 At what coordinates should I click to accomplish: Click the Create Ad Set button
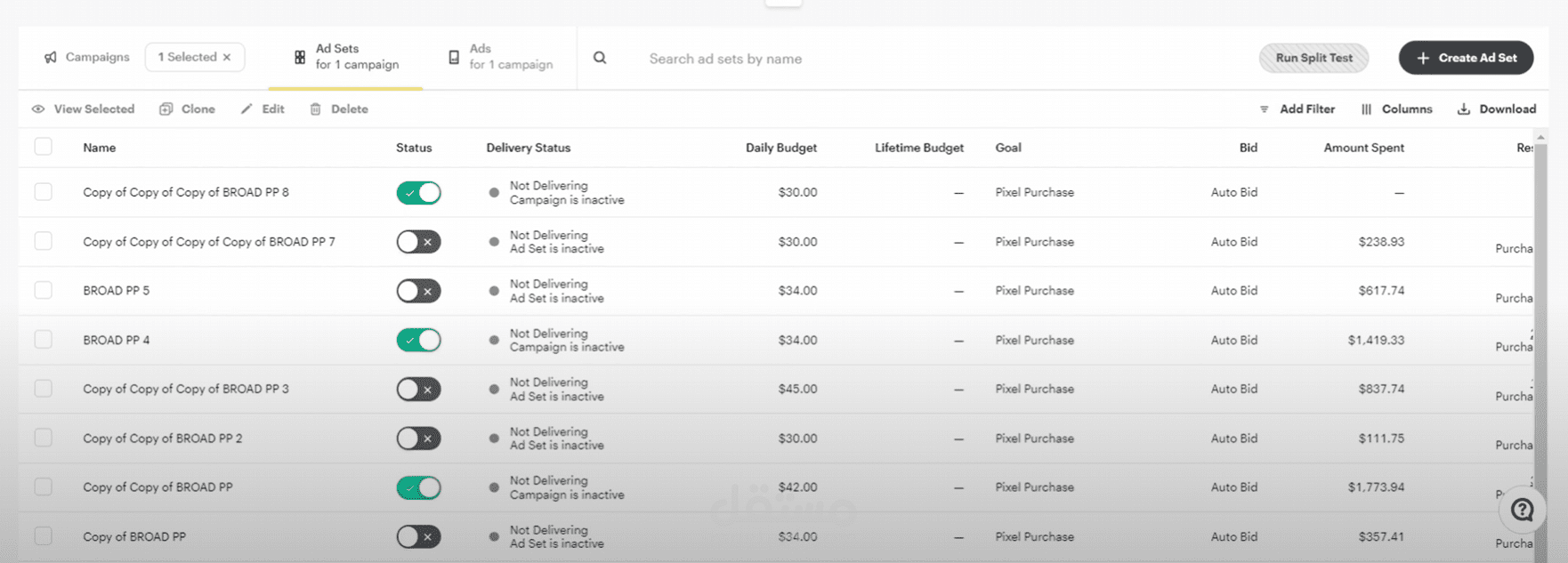[1465, 58]
